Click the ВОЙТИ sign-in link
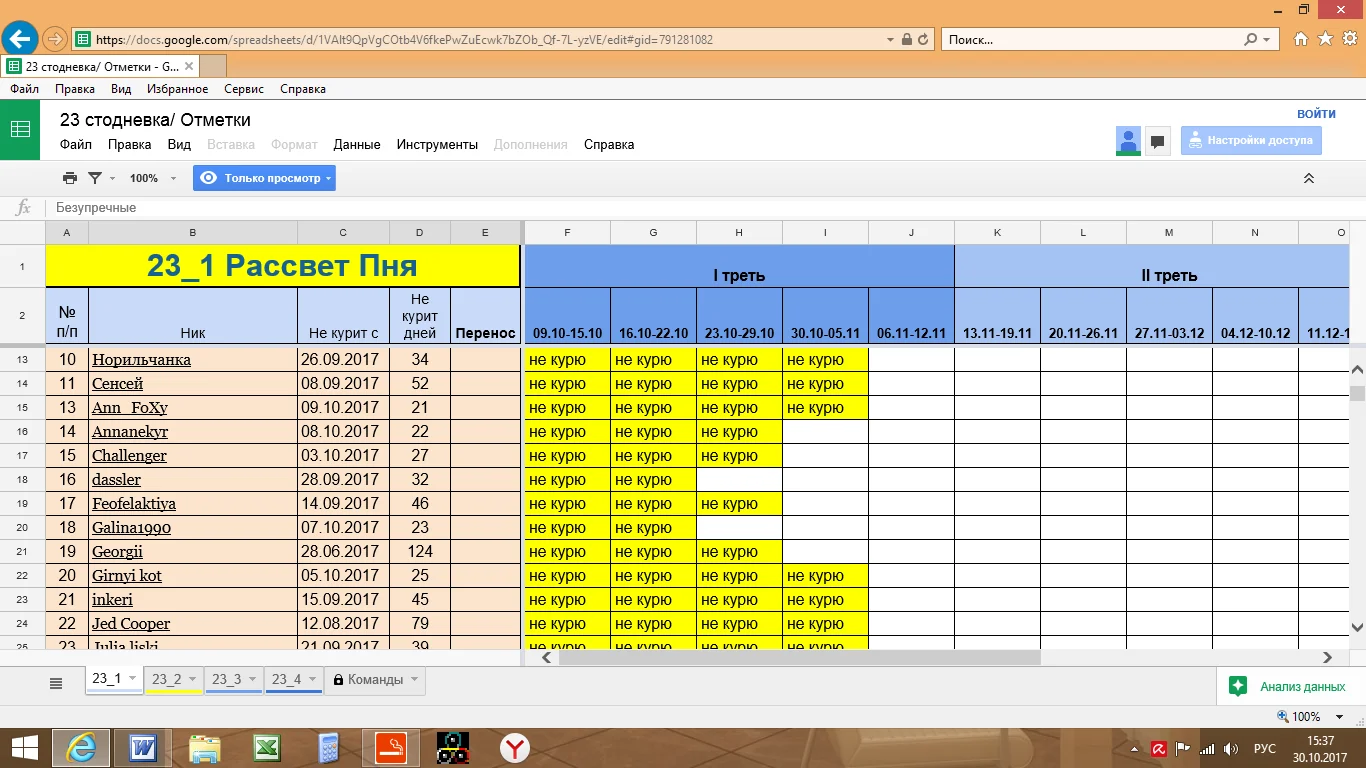 coord(1316,114)
